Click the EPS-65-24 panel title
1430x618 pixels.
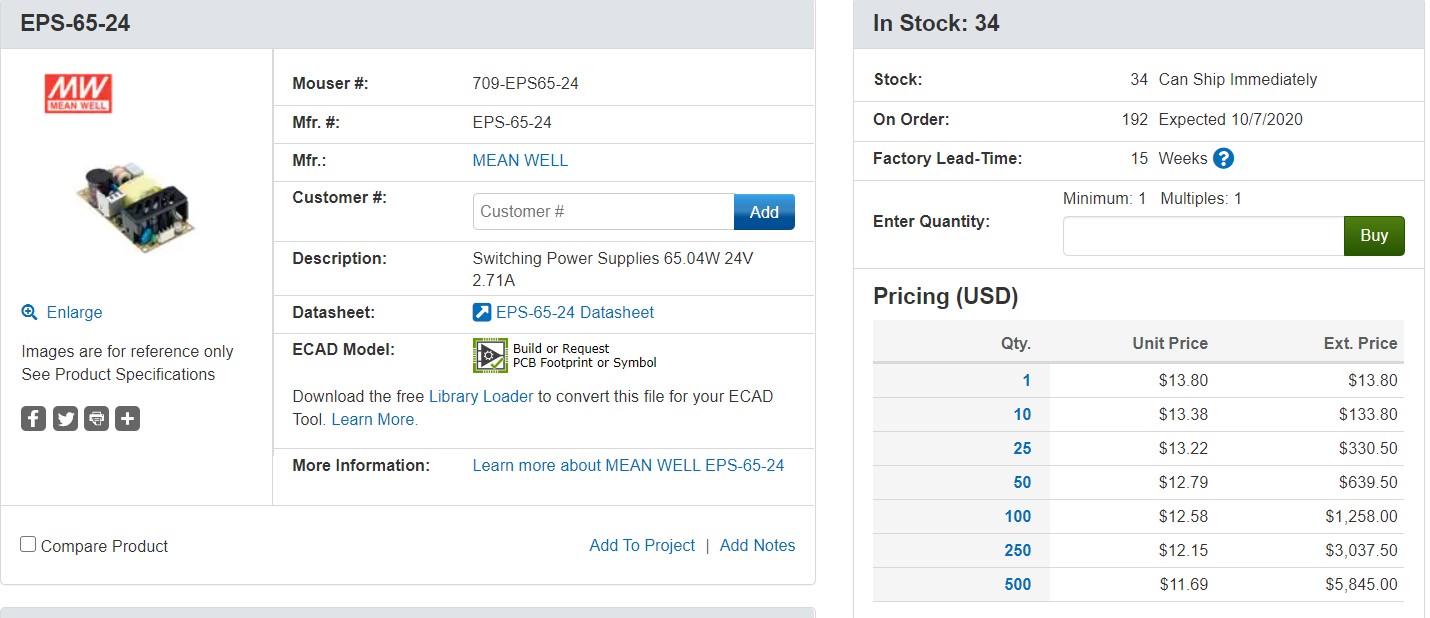75,23
